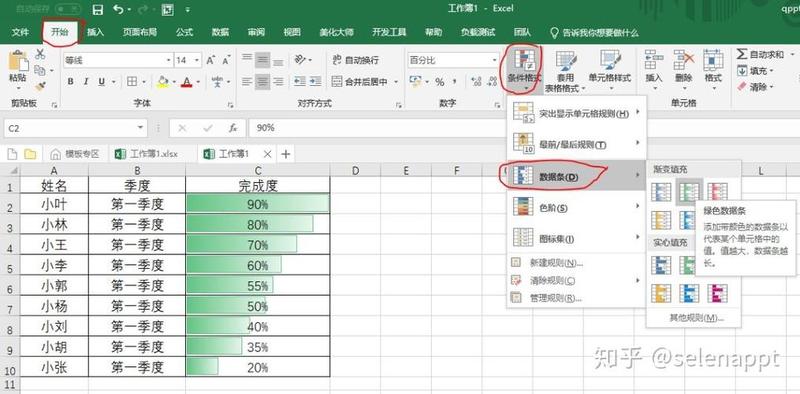Toggle Italic formatting button

pyautogui.click(x=86, y=82)
